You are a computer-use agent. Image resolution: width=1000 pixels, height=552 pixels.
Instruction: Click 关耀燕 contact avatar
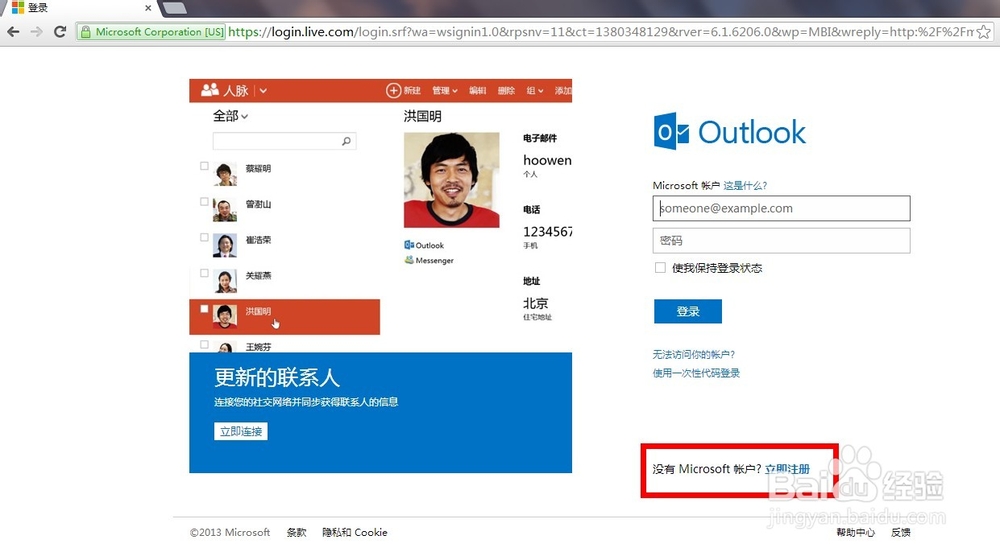tap(224, 280)
